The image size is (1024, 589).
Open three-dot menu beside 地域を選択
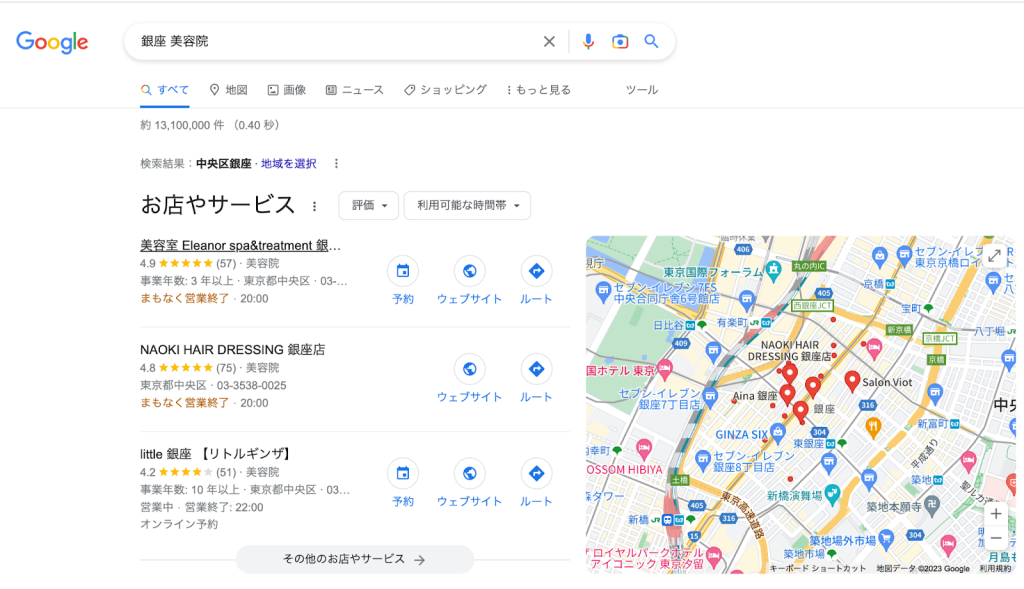(336, 164)
